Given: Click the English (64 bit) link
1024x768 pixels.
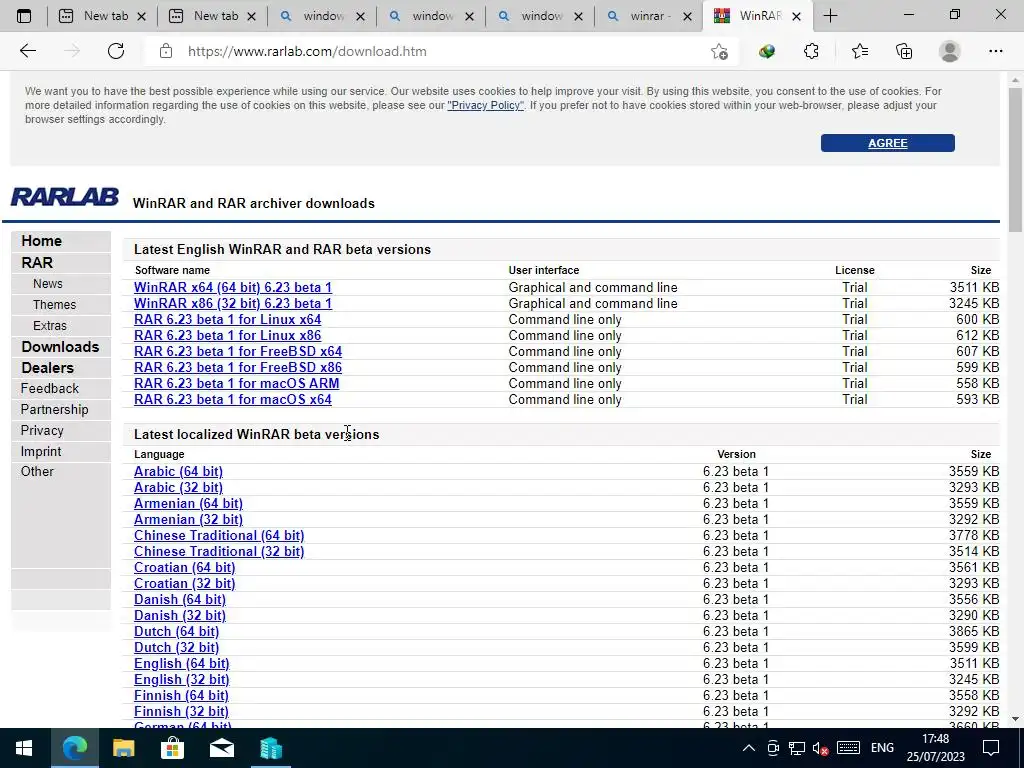Looking at the screenshot, I should 182,664.
